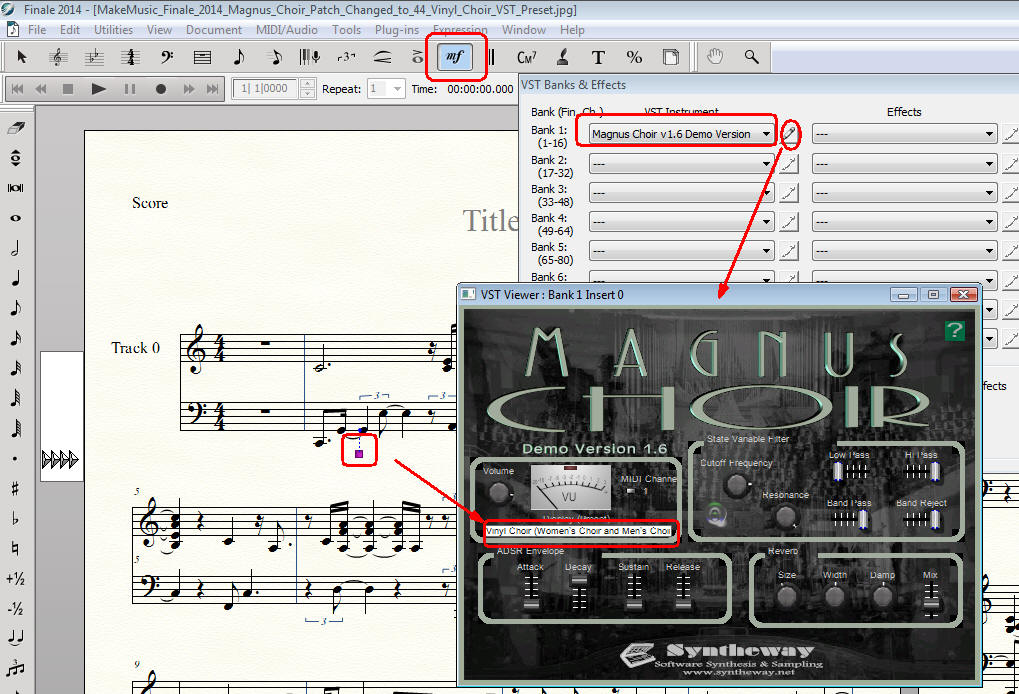Toggle the Band Pass filter switch
Image resolution: width=1019 pixels, height=694 pixels.
(x=850, y=519)
